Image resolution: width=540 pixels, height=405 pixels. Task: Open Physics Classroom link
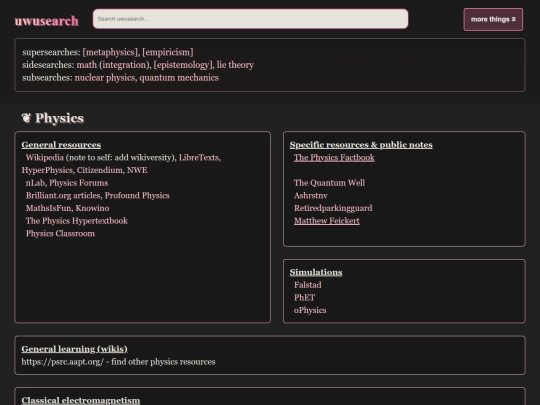60,233
